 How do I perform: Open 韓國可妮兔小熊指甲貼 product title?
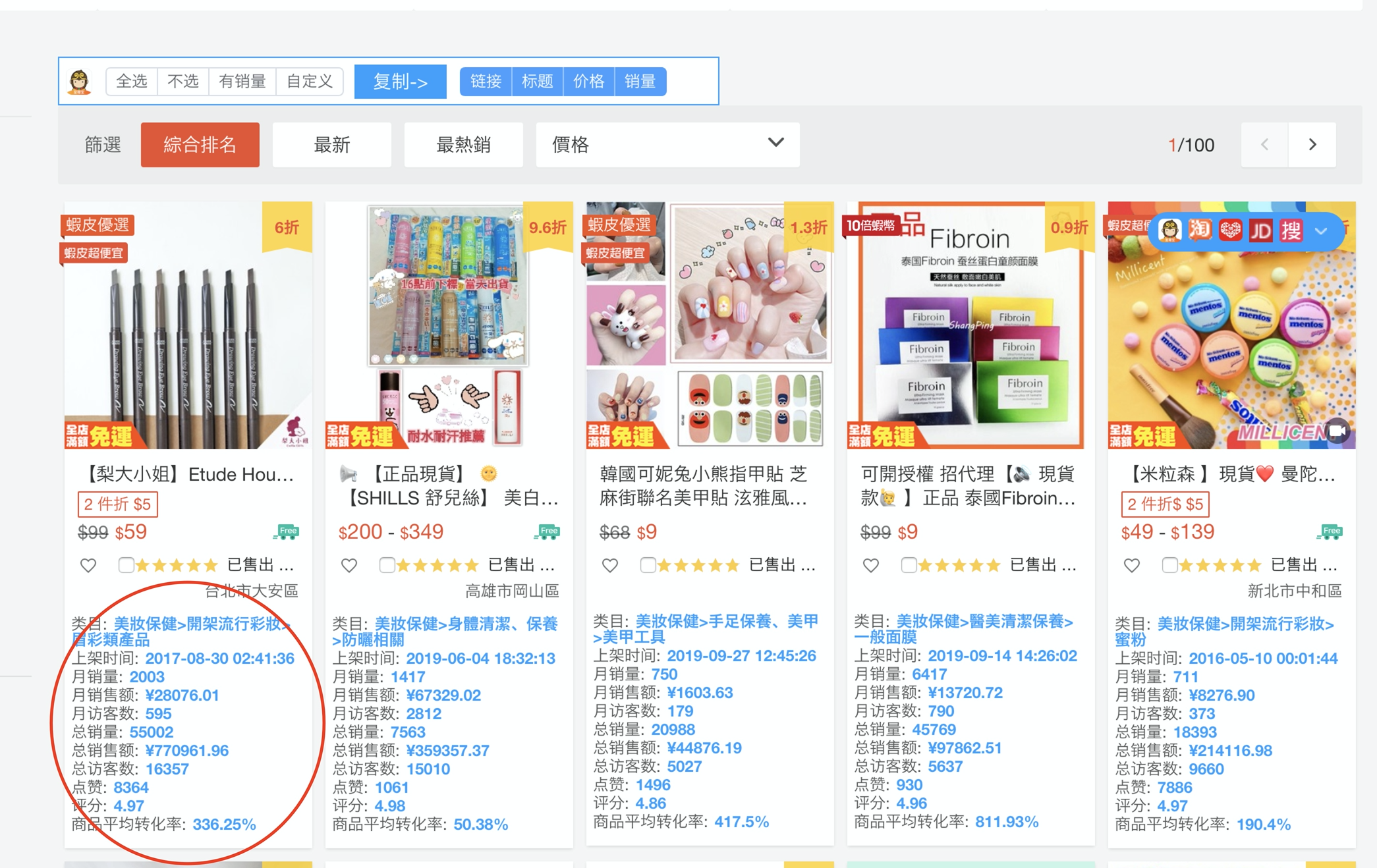pos(704,486)
